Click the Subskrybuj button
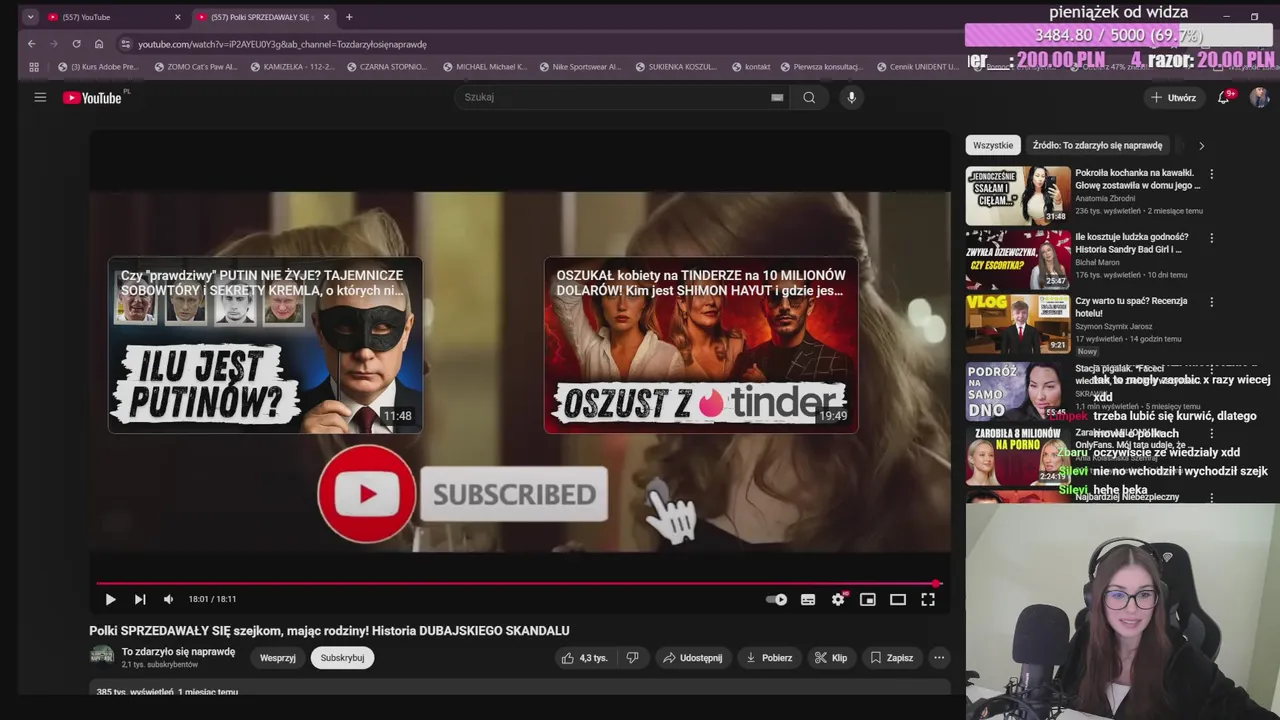 point(342,658)
